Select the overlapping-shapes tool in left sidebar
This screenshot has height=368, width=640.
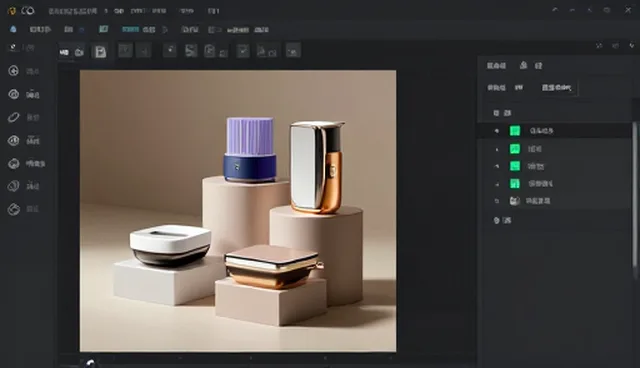(13, 186)
